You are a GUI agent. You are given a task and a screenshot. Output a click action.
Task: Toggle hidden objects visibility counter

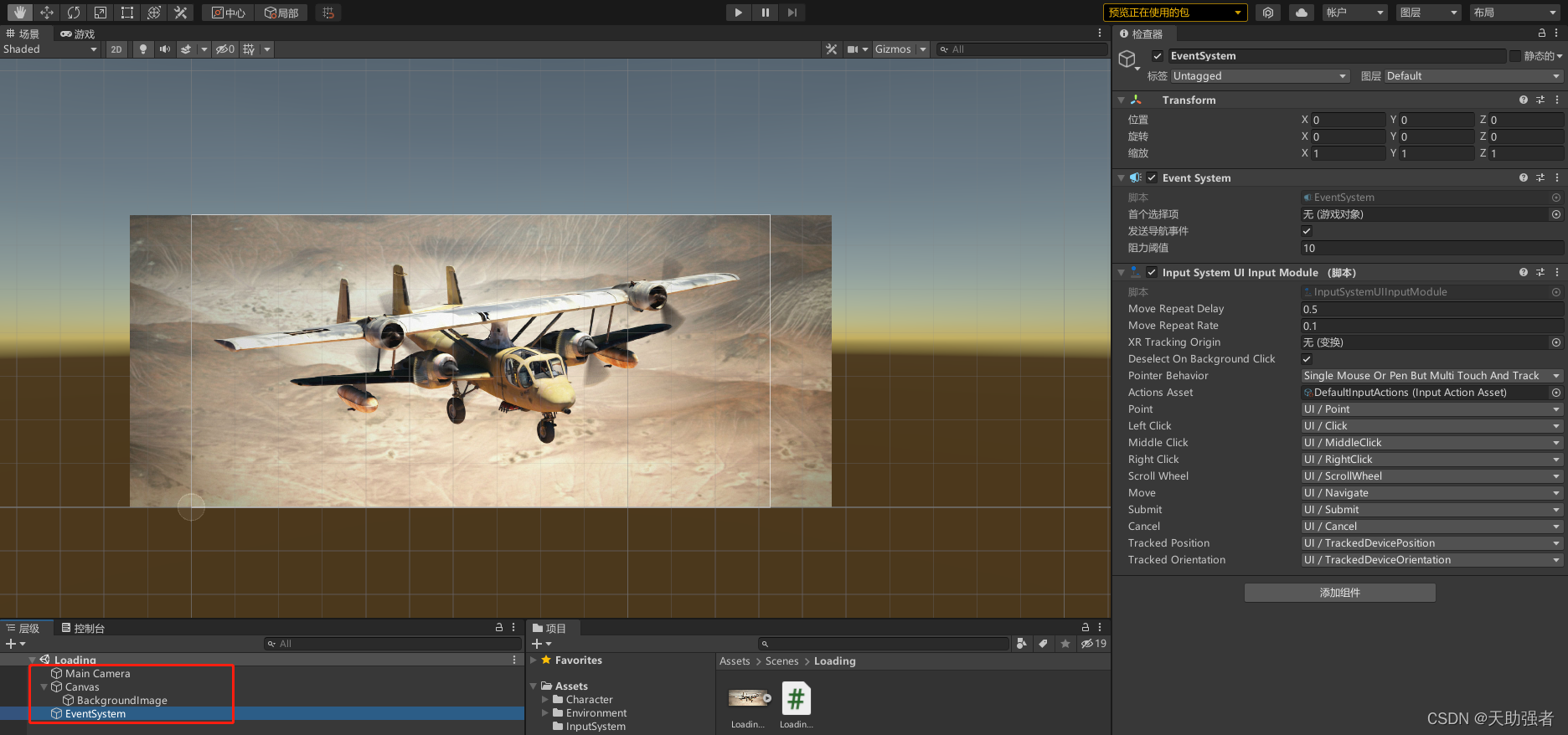225,49
